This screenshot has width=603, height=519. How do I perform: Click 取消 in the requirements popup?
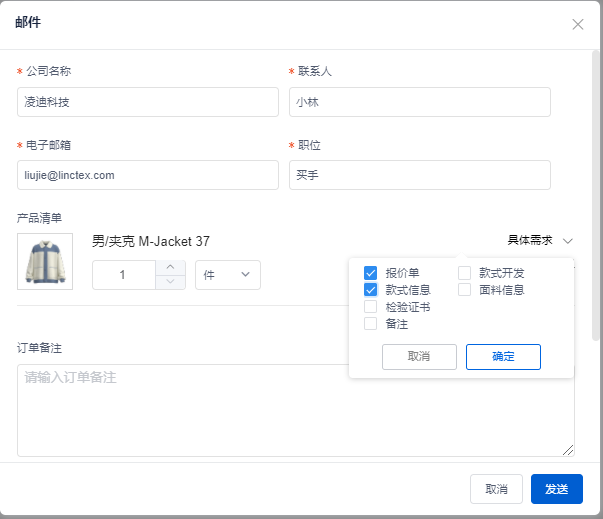[419, 357]
